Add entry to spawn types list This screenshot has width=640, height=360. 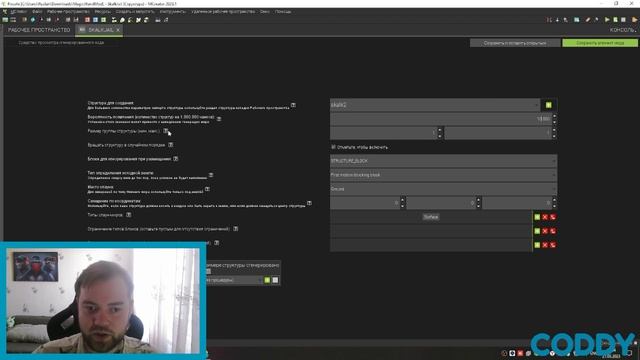pyautogui.click(x=537, y=217)
